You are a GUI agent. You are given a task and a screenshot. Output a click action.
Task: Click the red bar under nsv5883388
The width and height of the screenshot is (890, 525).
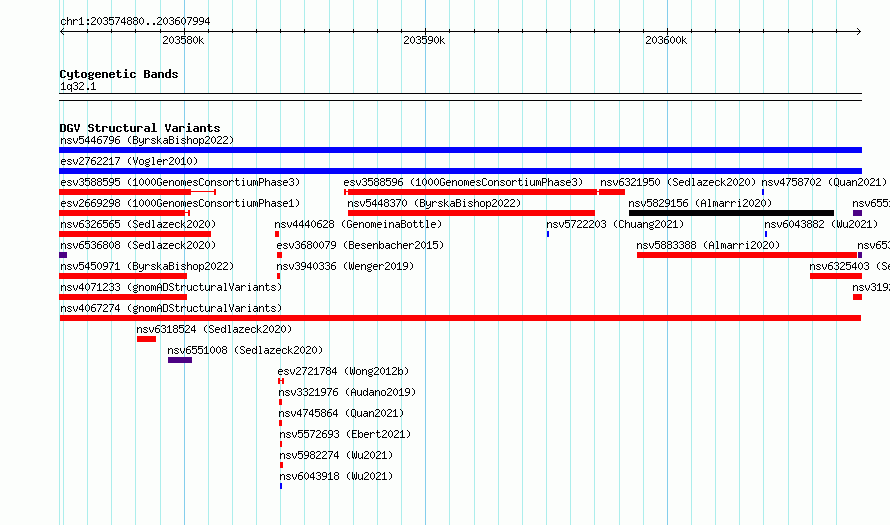point(747,255)
